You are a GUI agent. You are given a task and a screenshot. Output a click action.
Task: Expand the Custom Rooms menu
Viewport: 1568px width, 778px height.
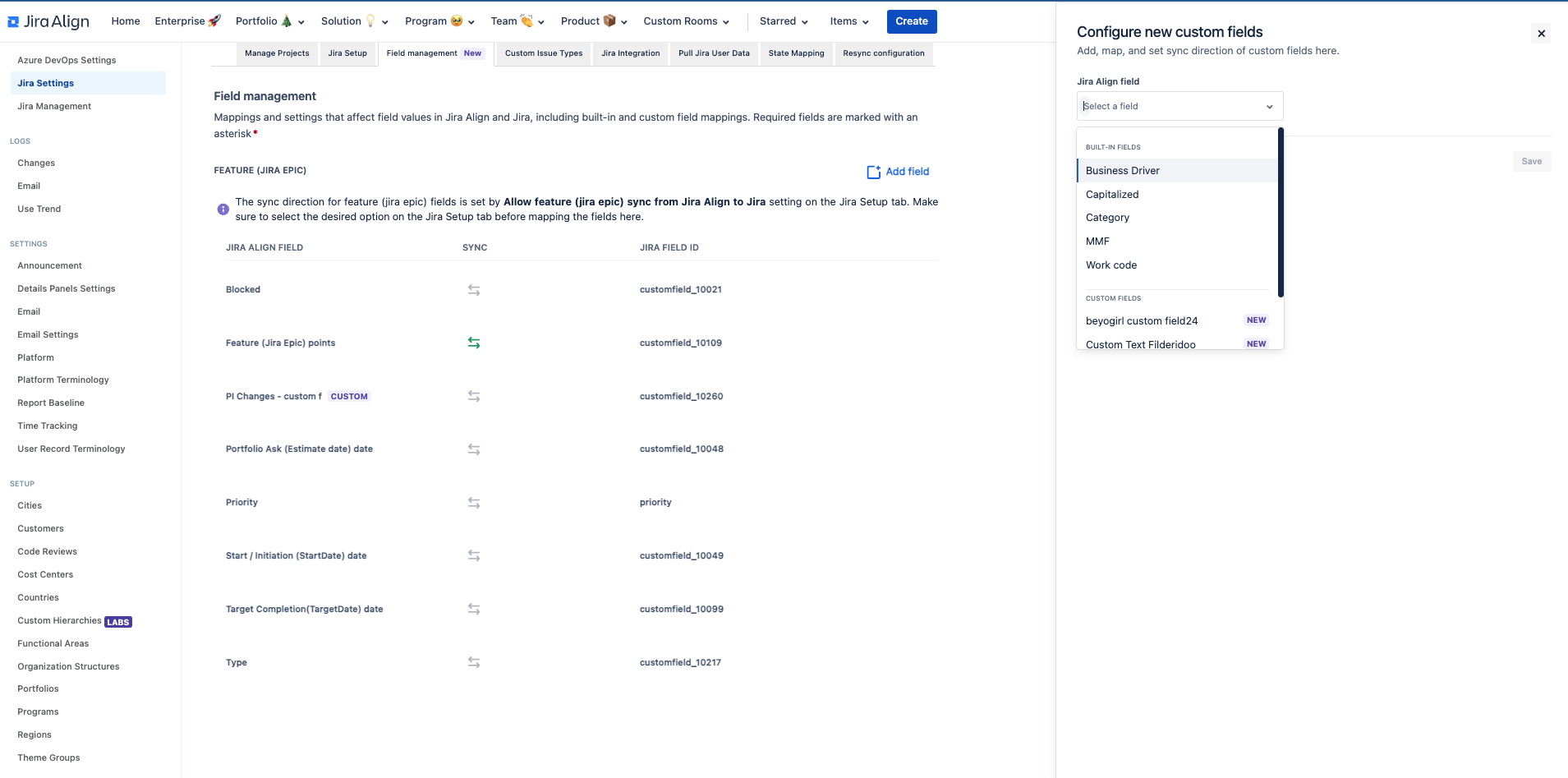687,21
